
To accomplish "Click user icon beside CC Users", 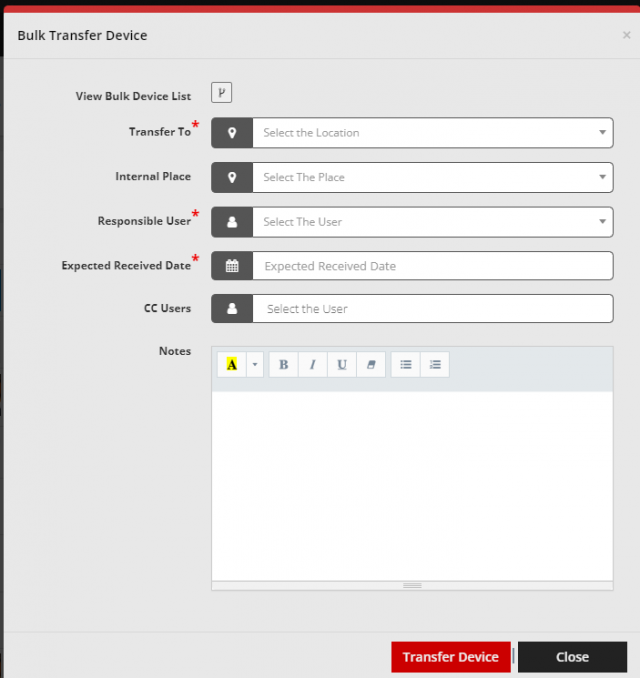I will [232, 308].
